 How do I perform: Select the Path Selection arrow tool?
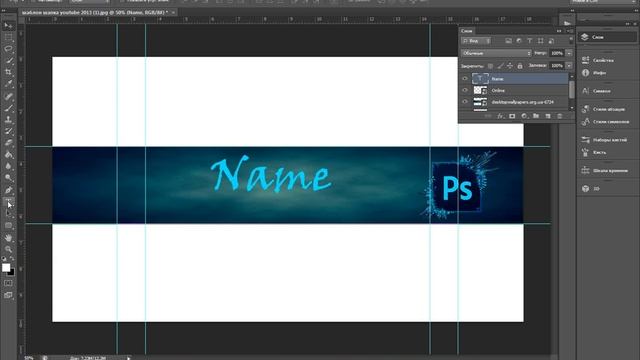point(8,213)
